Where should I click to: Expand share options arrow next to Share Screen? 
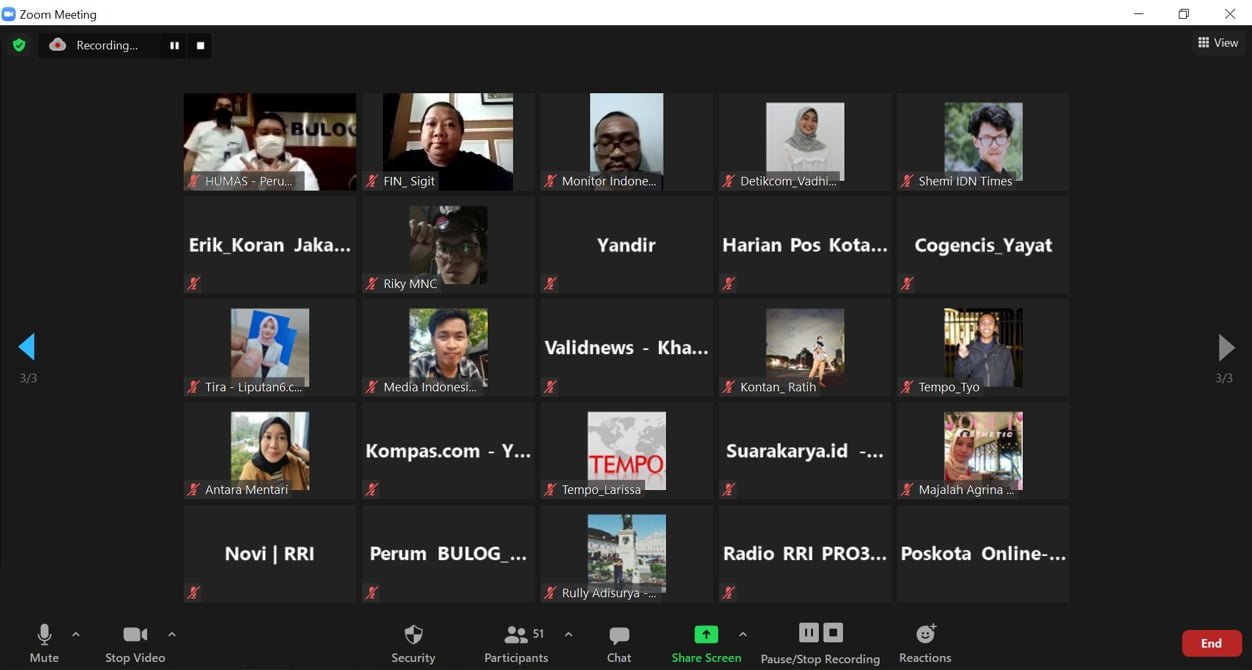(x=742, y=634)
